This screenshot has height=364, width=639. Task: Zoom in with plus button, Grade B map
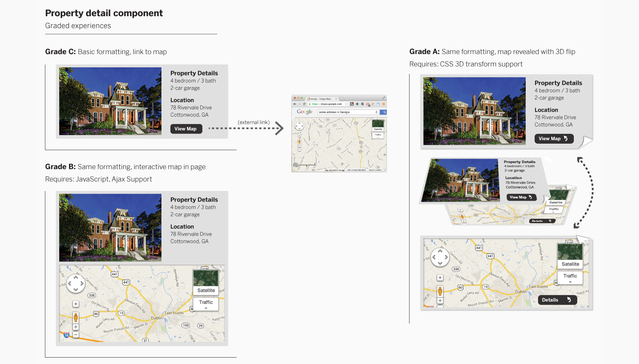[76, 327]
